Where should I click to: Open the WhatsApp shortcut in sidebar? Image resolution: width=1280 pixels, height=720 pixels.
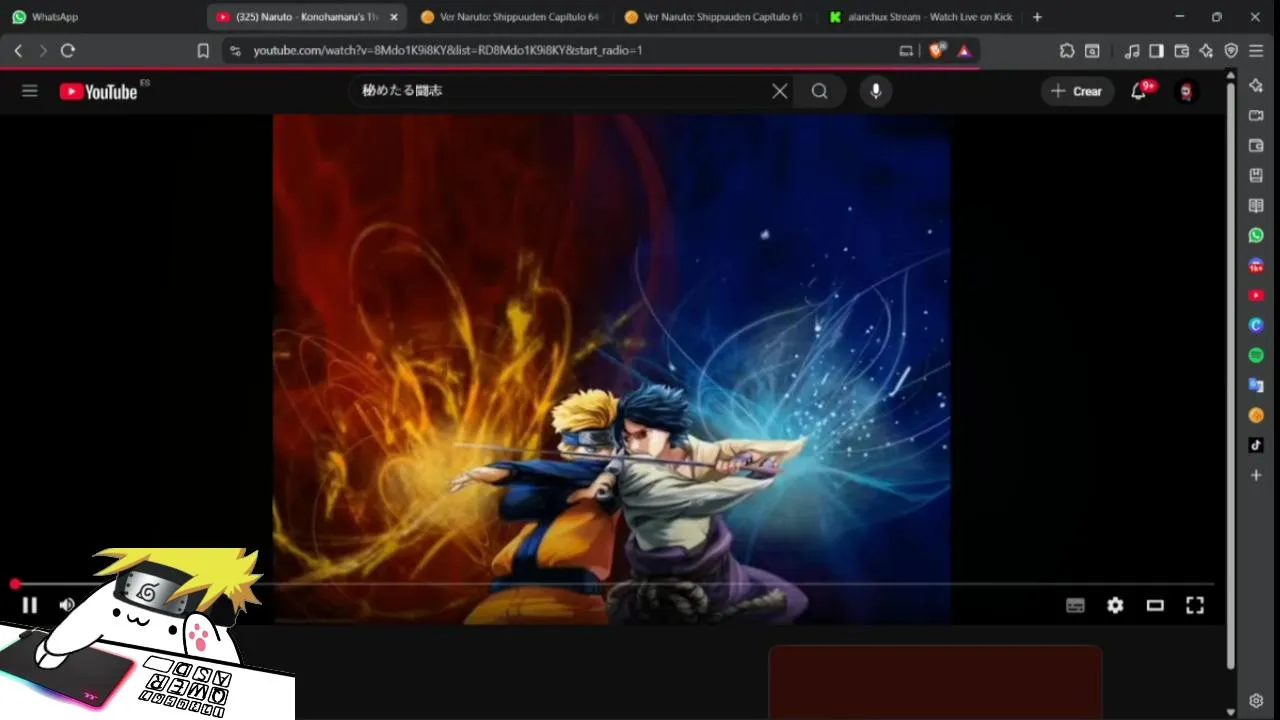coord(1256,235)
